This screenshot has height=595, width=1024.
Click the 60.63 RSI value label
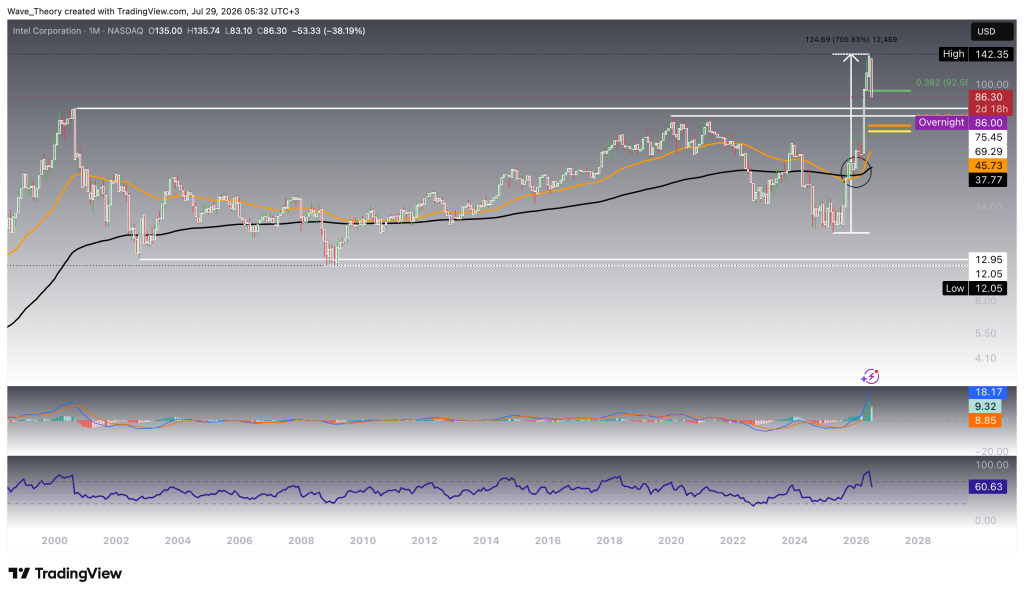(x=988, y=487)
